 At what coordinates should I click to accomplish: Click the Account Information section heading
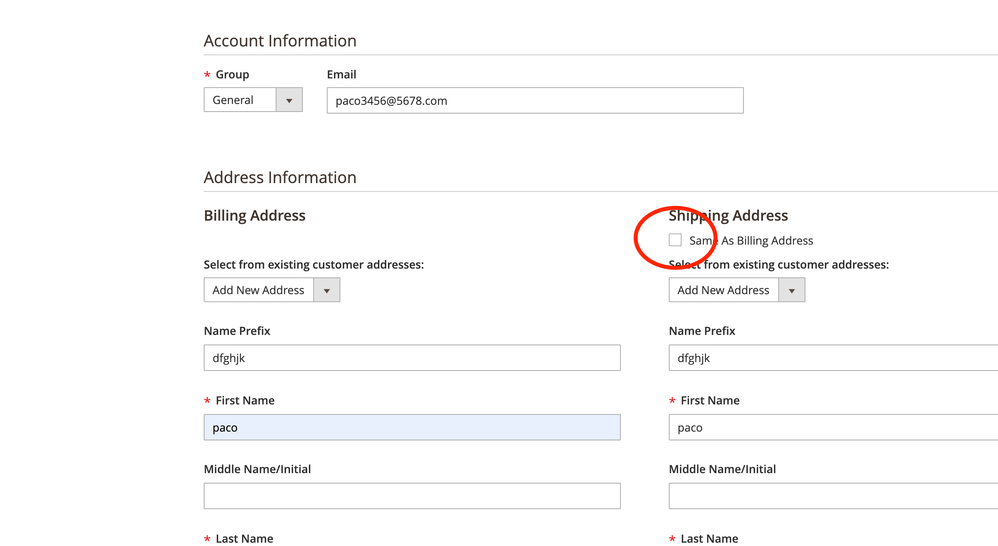[x=280, y=41]
